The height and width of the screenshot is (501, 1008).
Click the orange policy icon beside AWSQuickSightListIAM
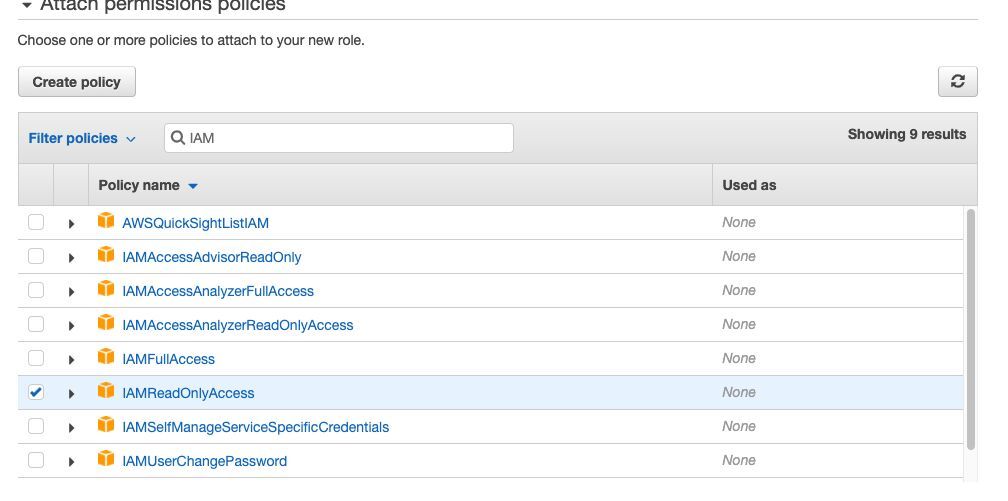point(106,222)
